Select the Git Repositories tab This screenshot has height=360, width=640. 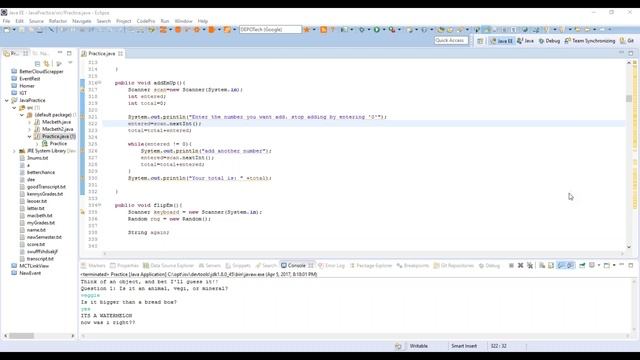pyautogui.click(x=453, y=265)
